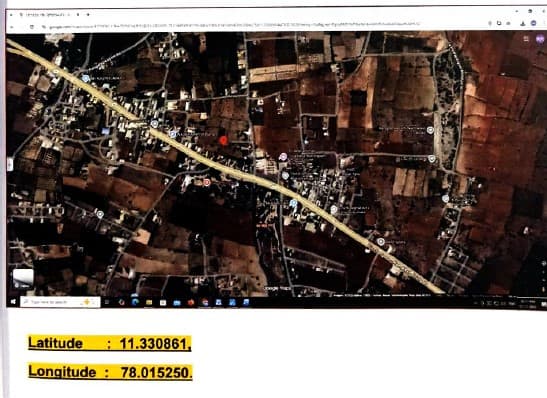Viewport: 547px width, 398px height.
Task: Launch Microsoft Edge from the taskbar
Action: click(x=135, y=302)
